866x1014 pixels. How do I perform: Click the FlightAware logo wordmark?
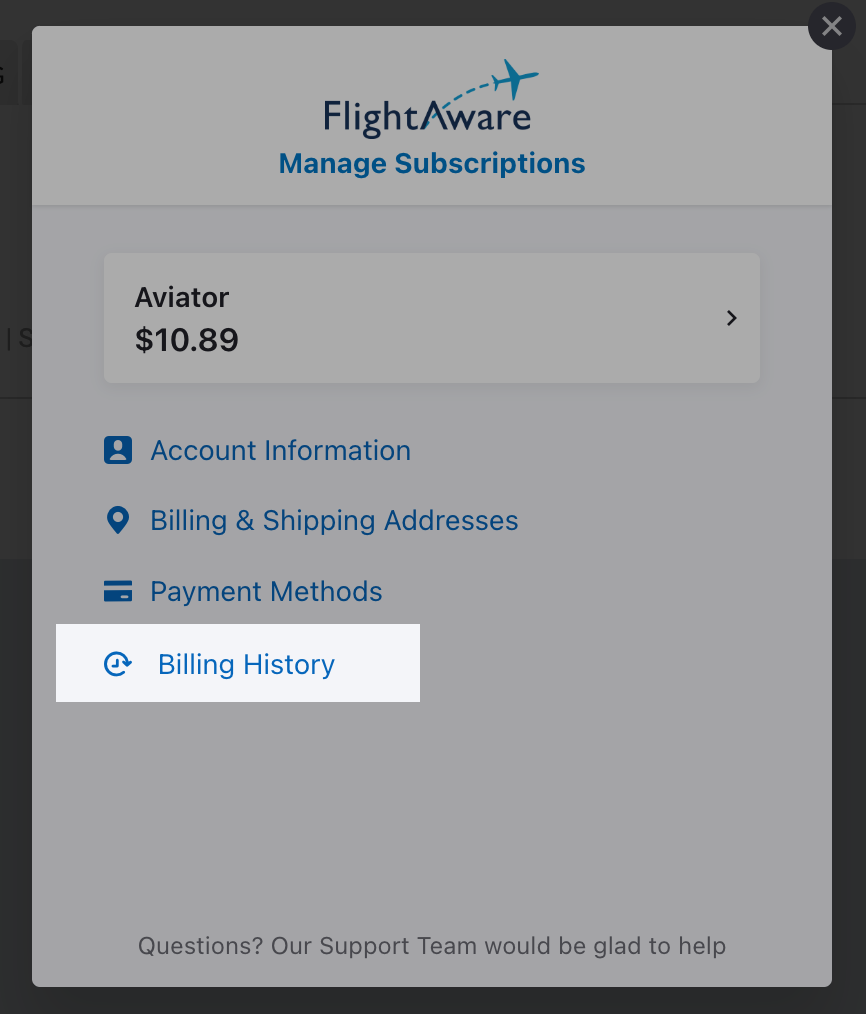pyautogui.click(x=427, y=118)
